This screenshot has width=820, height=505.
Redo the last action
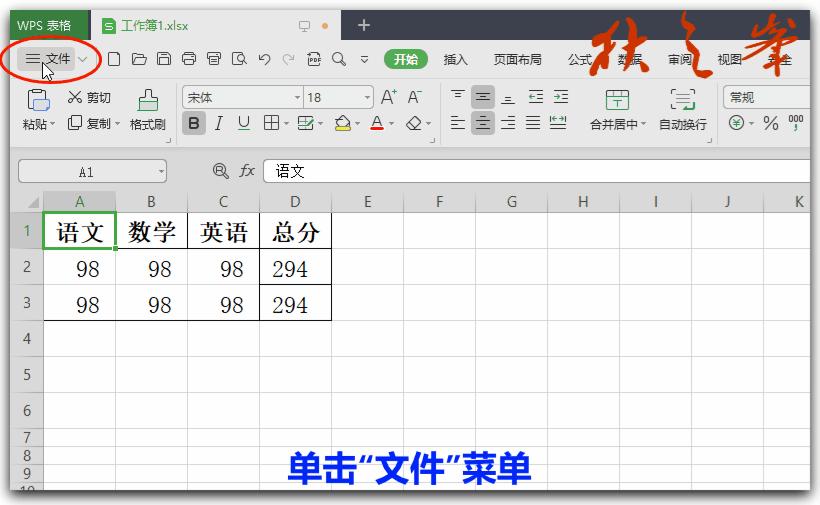289,59
